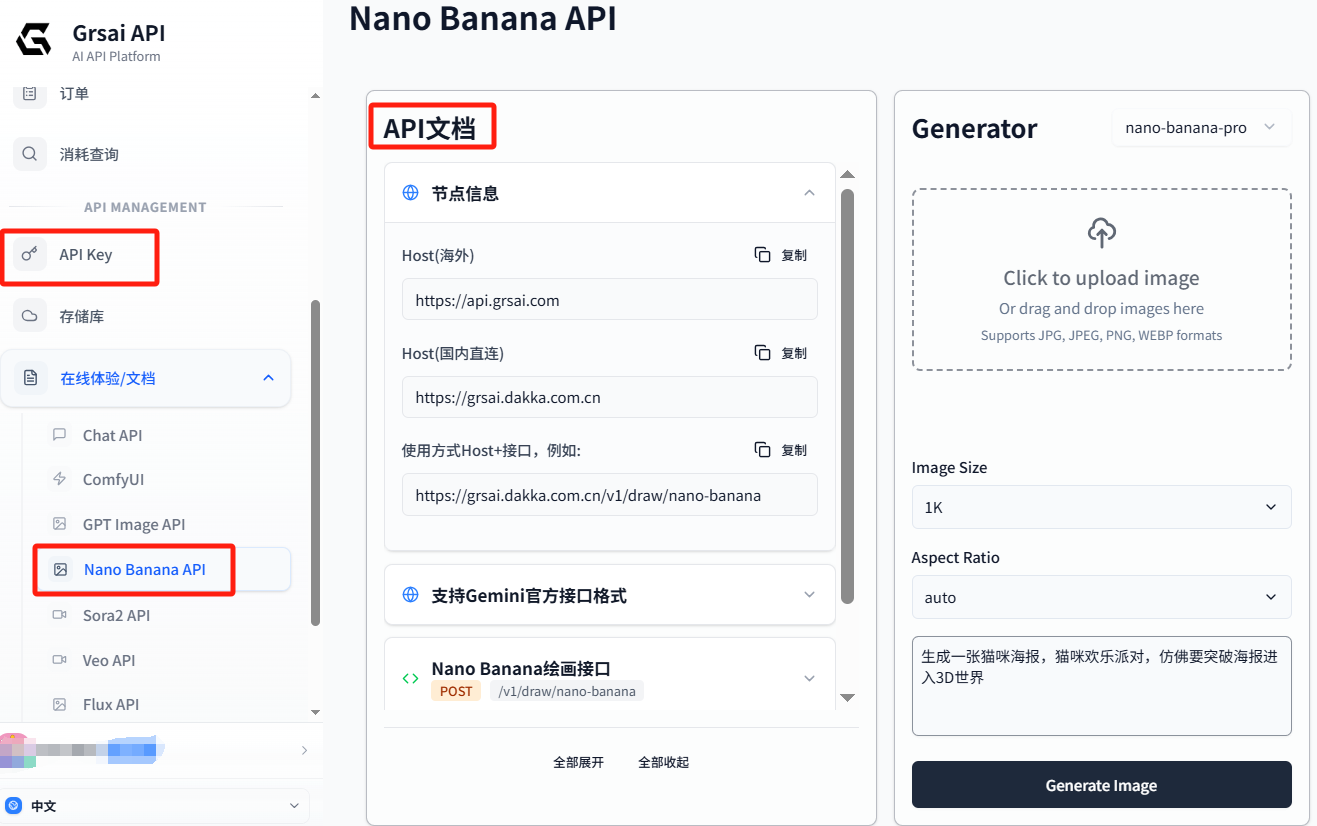
Task: Open the Image Size dropdown showing 1K
Action: click(x=1101, y=507)
